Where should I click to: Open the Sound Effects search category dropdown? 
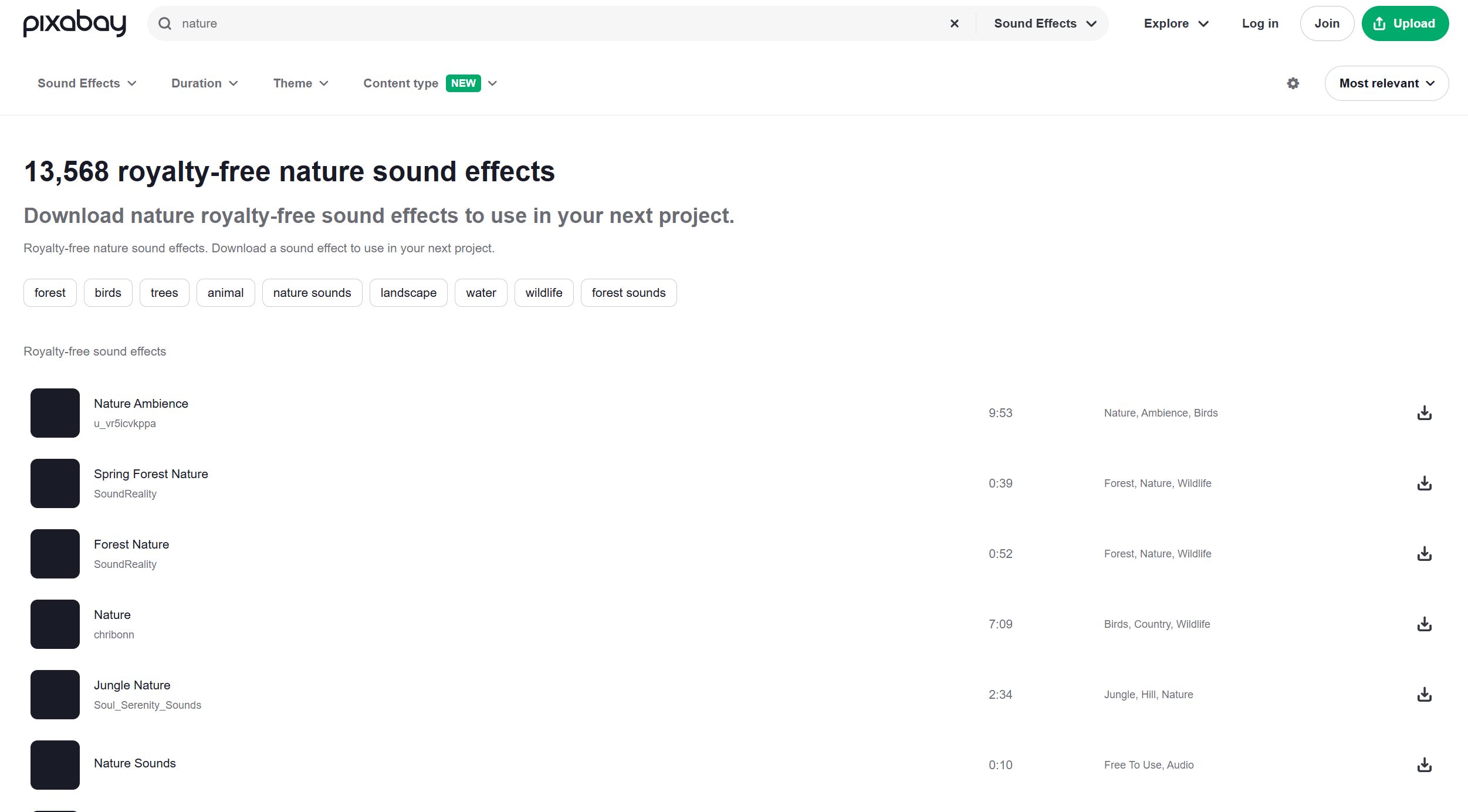click(x=1044, y=23)
